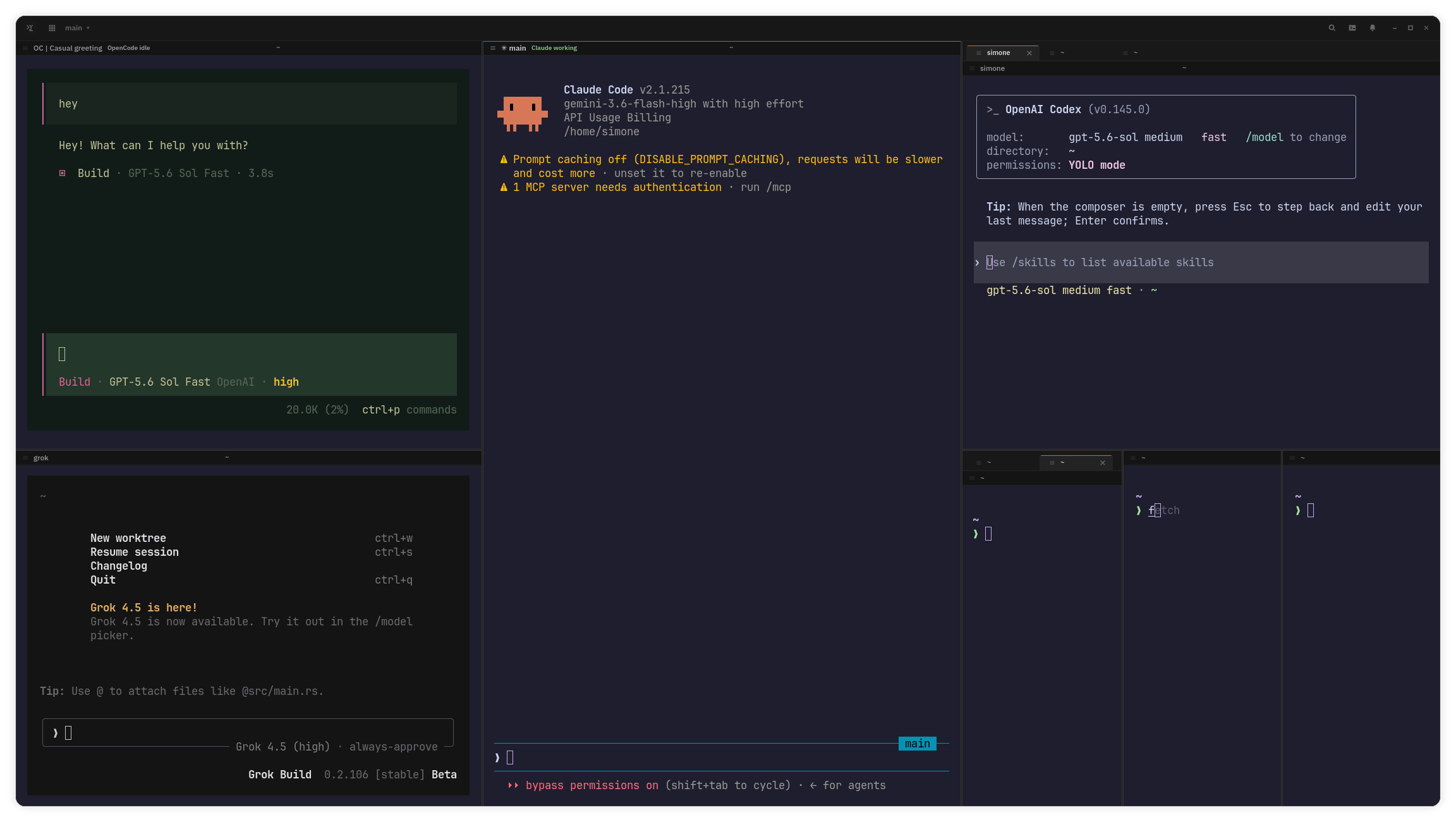Open the notifications bell icon
This screenshot has width=1456, height=822.
click(1372, 28)
